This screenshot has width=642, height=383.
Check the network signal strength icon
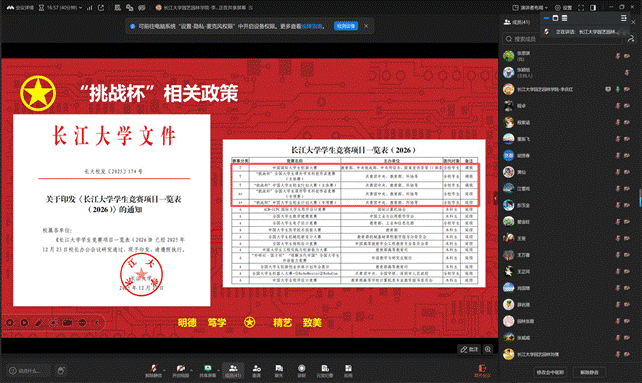(x=89, y=8)
